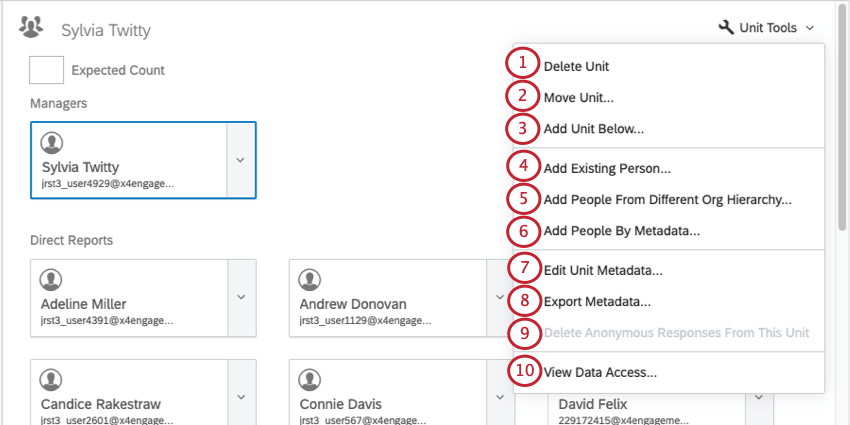
Task: Click Andrew Donovan's avatar icon
Action: [310, 279]
